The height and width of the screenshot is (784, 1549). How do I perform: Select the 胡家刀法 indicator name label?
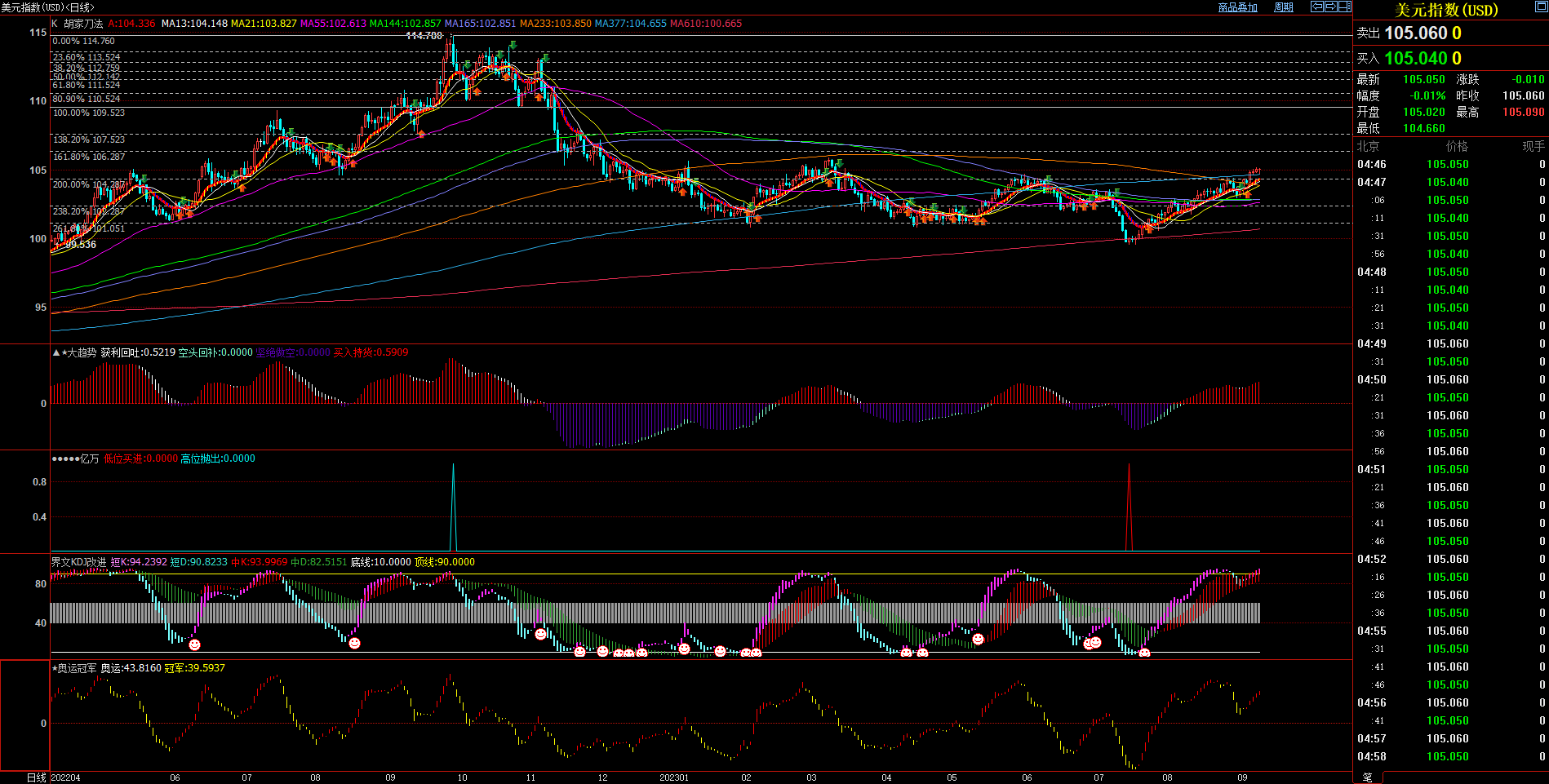[83, 24]
